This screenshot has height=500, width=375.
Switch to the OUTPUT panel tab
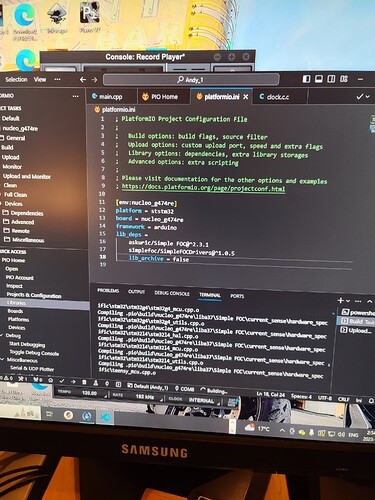[x=136, y=292]
